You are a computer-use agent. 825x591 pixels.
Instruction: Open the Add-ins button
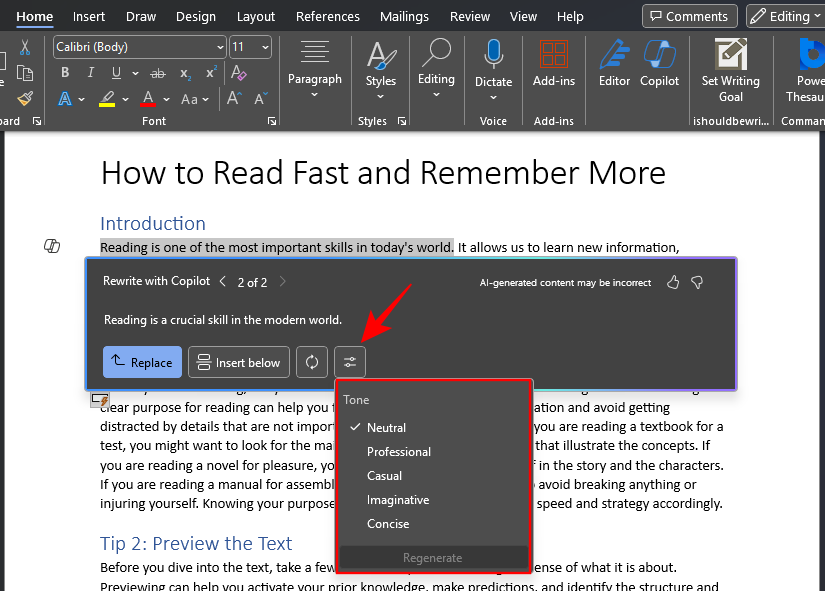(554, 63)
